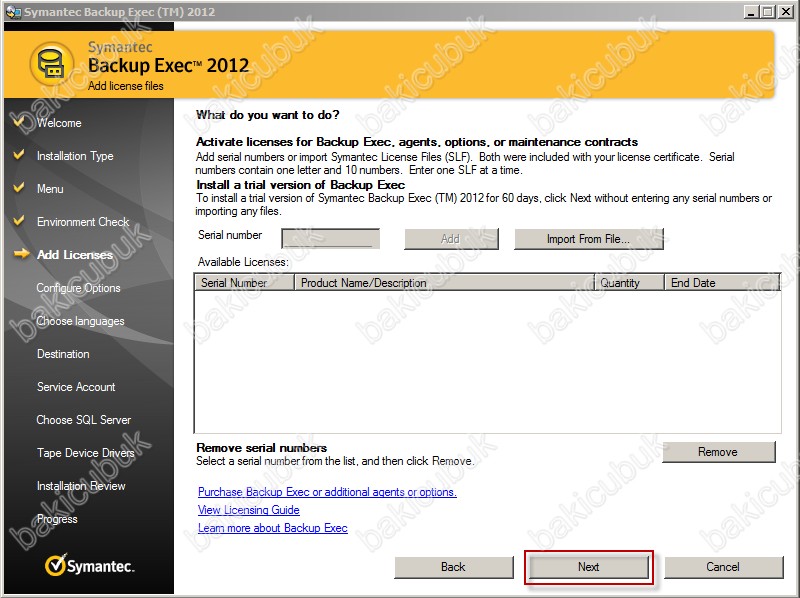Image resolution: width=800 pixels, height=598 pixels.
Task: Click the Add serial number button
Action: tap(451, 239)
